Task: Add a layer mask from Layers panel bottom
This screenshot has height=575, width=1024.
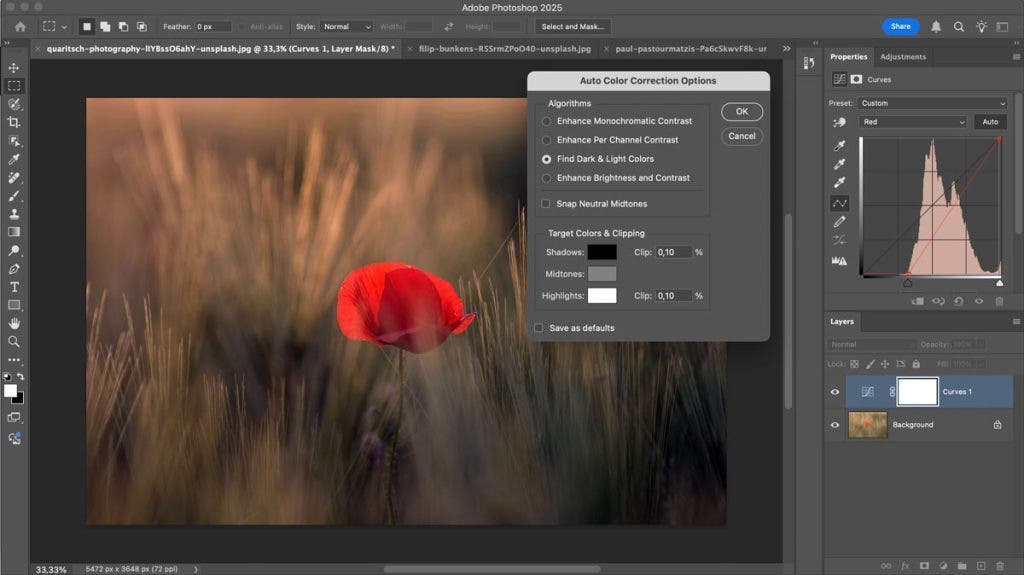Action: coord(924,566)
